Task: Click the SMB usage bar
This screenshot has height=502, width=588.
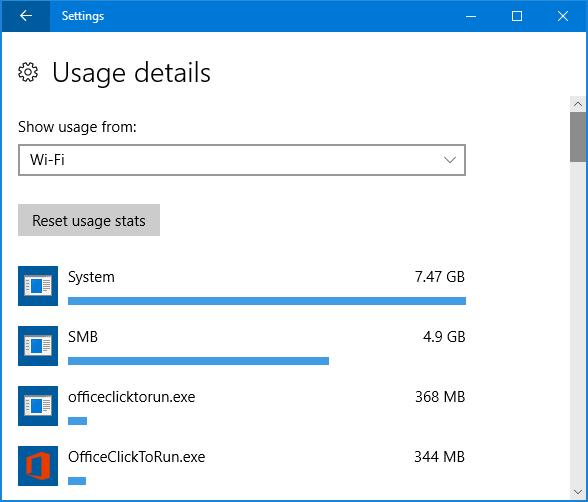Action: tap(198, 361)
